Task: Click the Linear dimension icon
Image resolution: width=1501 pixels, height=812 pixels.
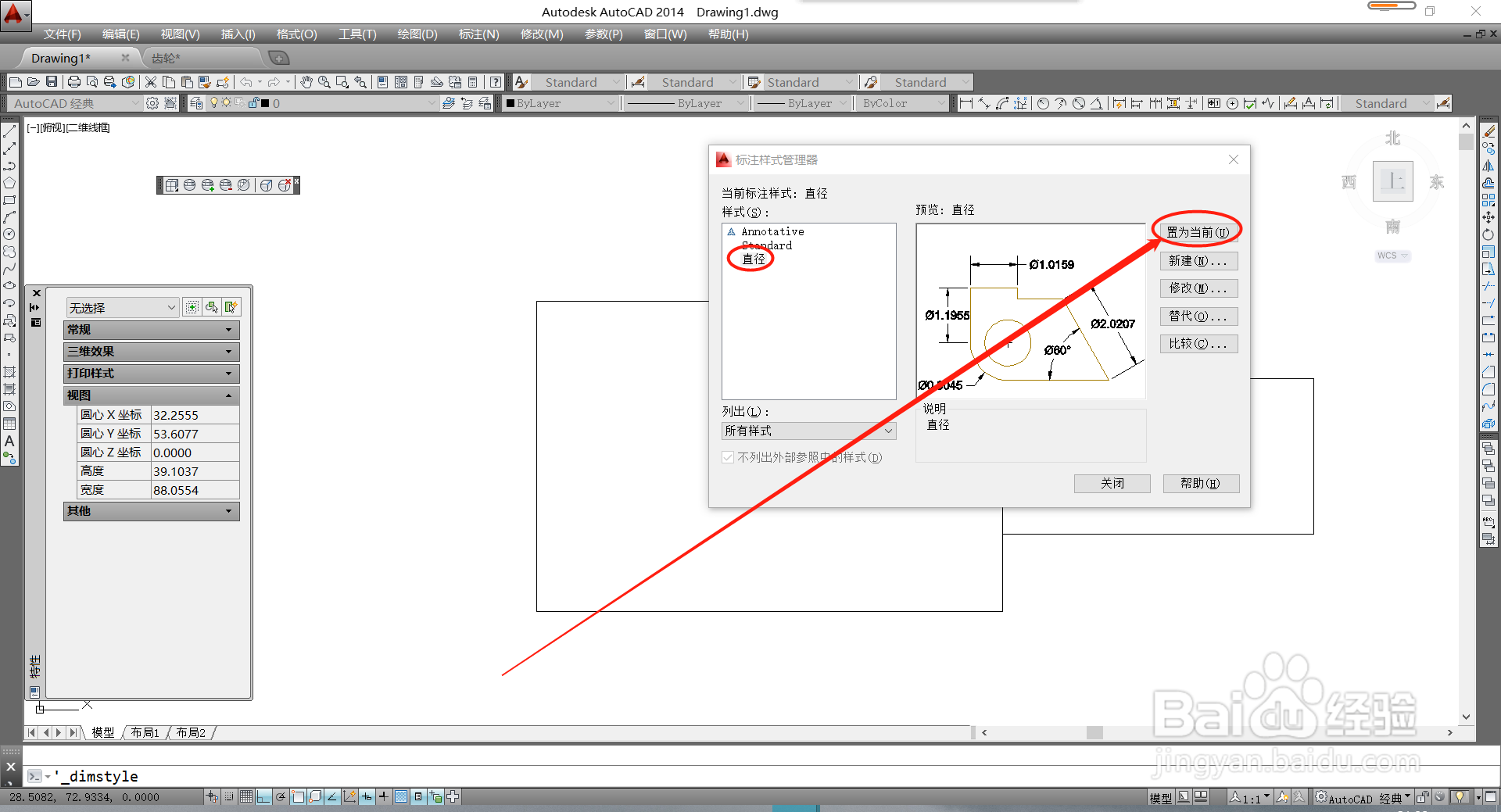Action: point(966,103)
